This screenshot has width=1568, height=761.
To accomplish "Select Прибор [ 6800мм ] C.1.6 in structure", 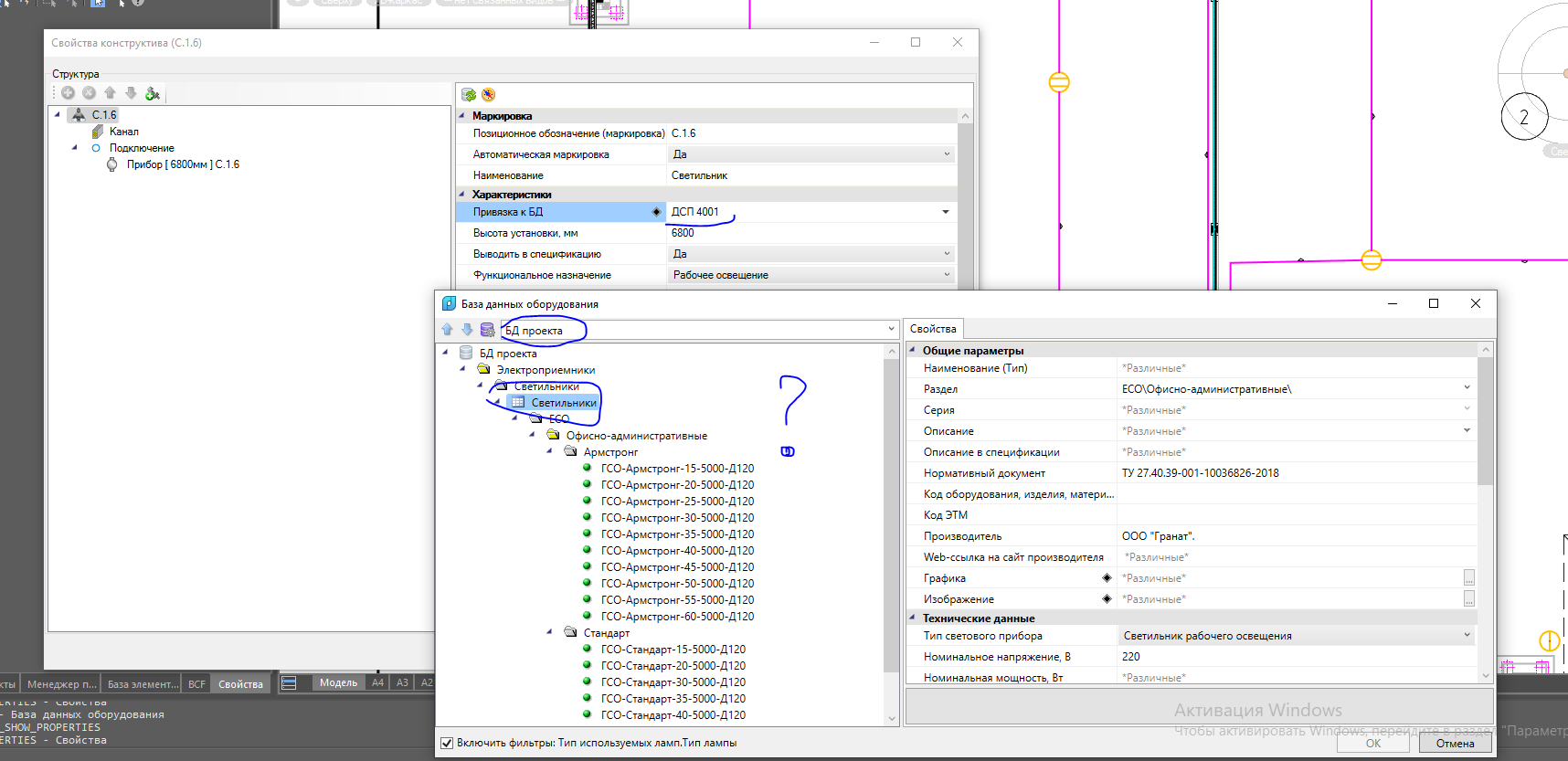I will [x=183, y=164].
